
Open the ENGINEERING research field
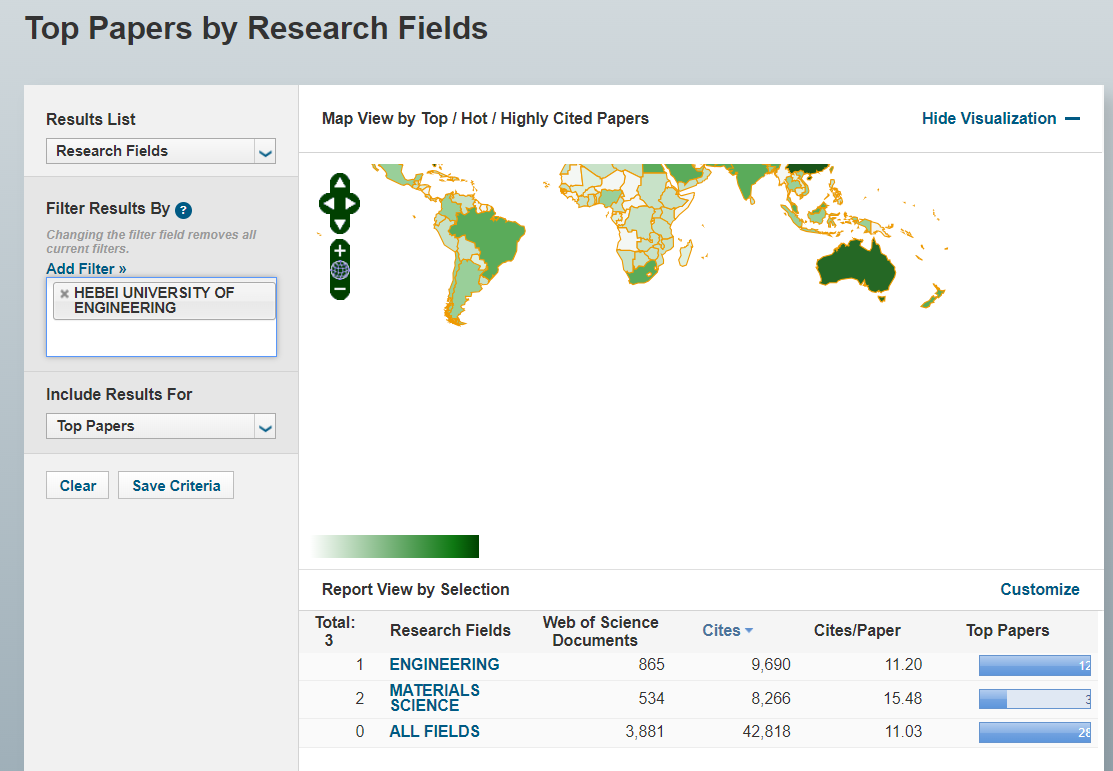tap(444, 664)
